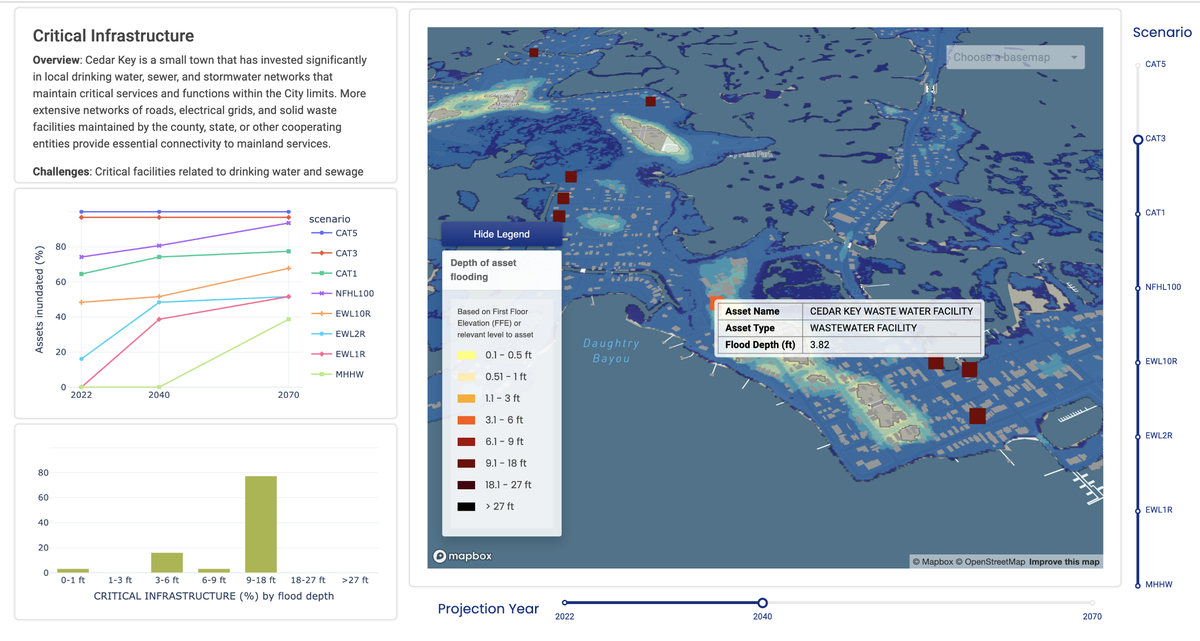
Task: Click the > 27 ft black swatch
Action: click(465, 506)
